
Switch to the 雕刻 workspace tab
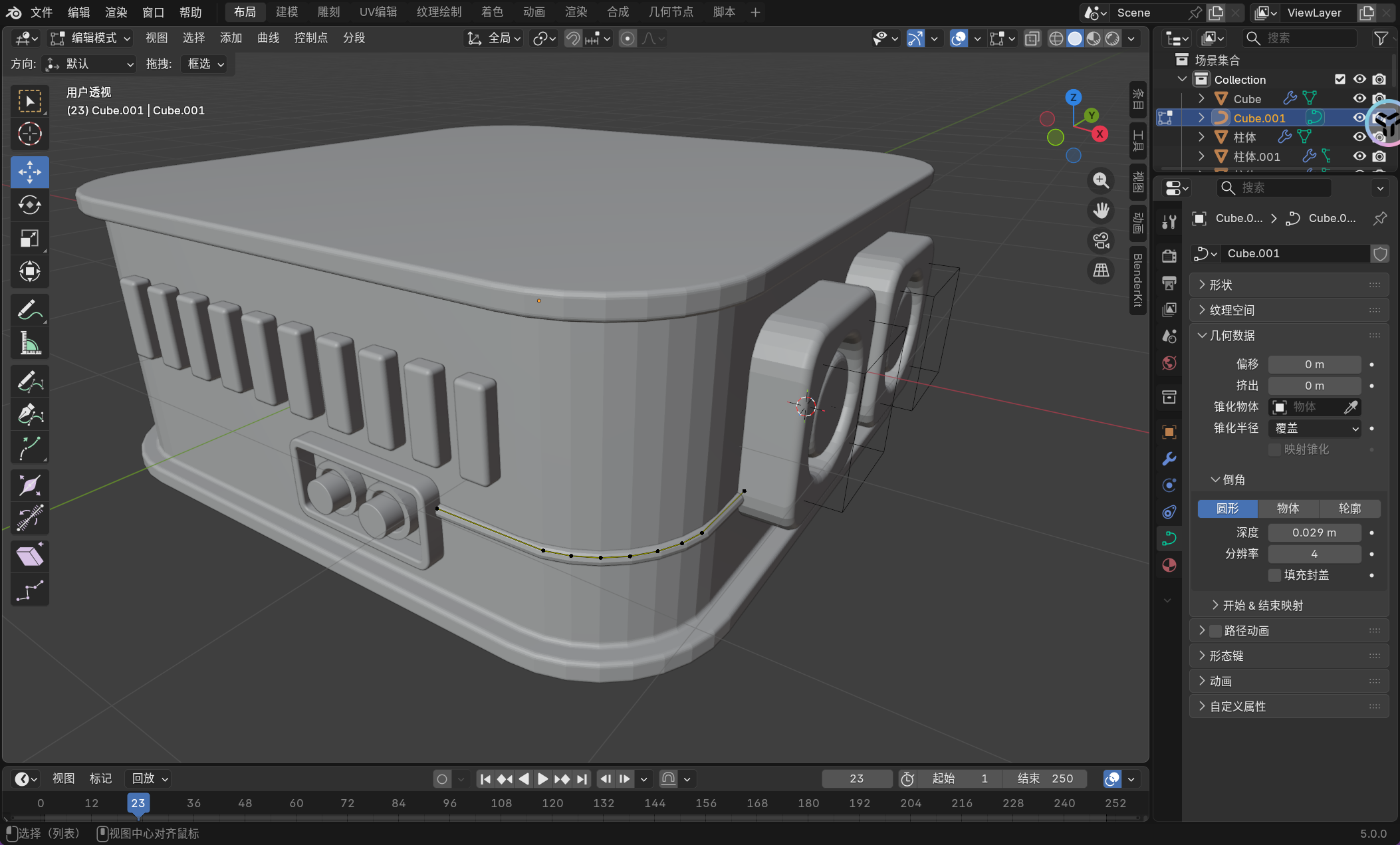328,12
